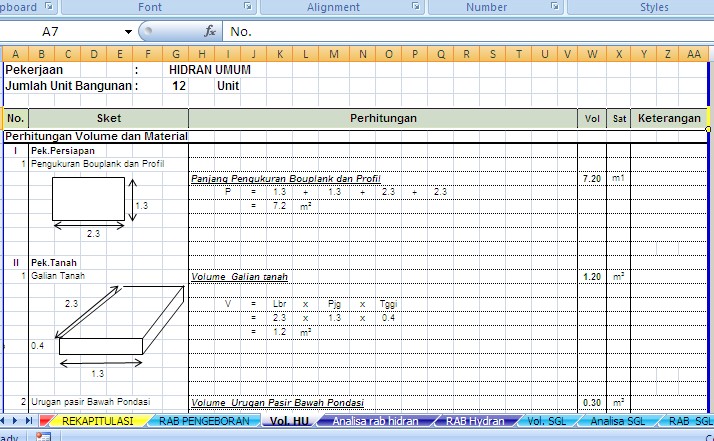Select the 'Pek.Tanah' cell
This screenshot has width=714, height=441.
click(x=54, y=263)
